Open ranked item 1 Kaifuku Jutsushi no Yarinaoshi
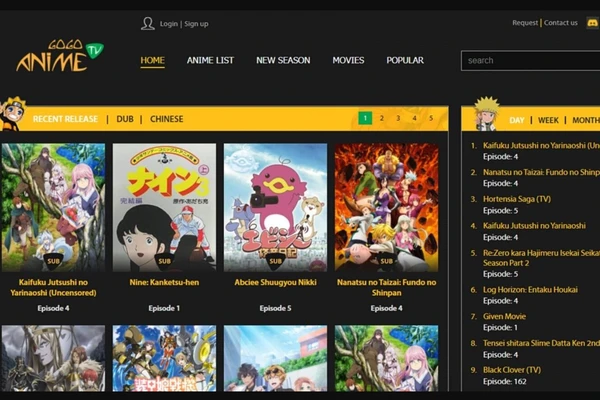This screenshot has width=600, height=400. [x=541, y=145]
